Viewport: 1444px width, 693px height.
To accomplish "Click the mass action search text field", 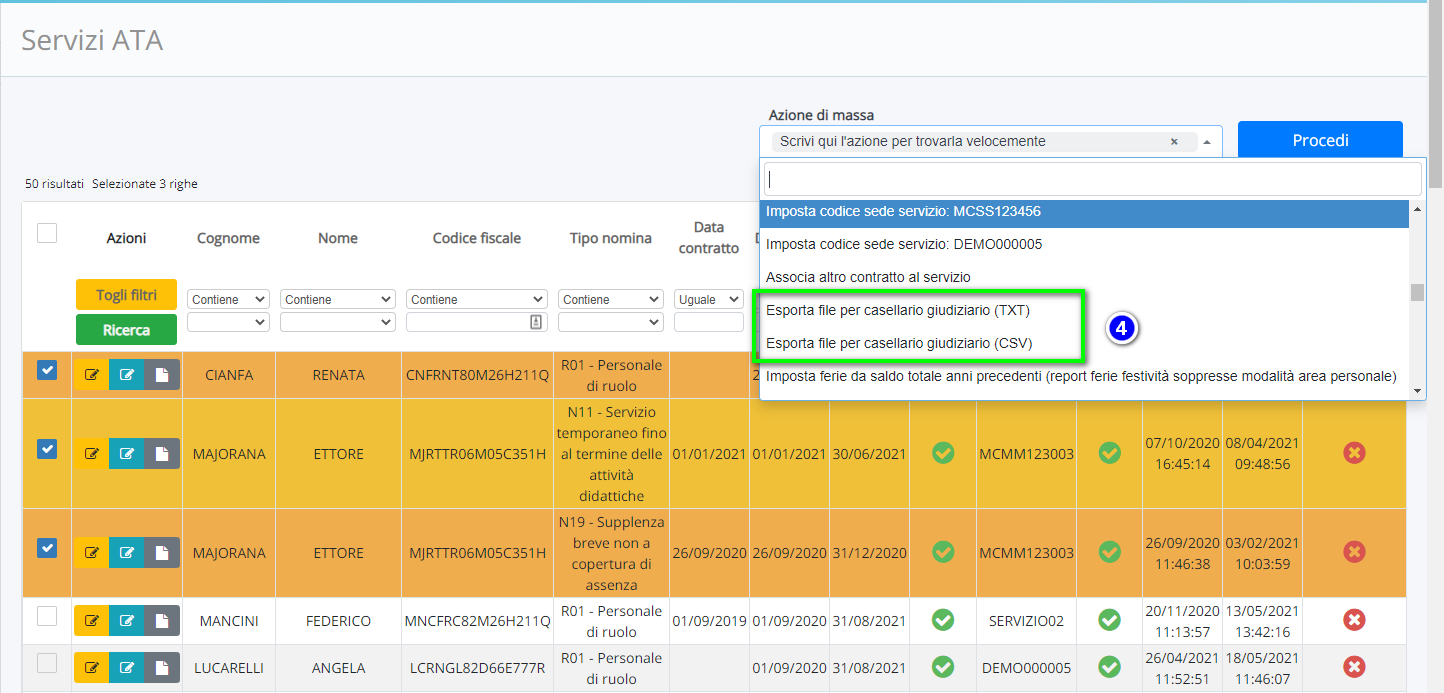I will pyautogui.click(x=1092, y=179).
